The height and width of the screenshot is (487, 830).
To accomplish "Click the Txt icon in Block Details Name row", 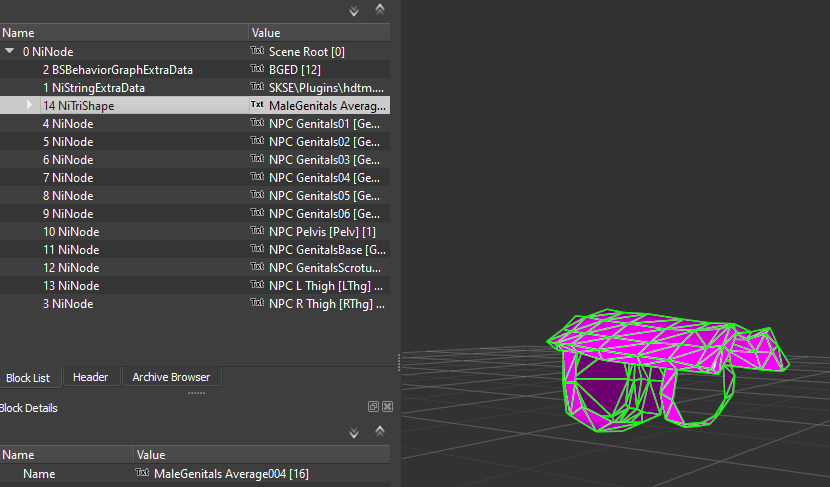I will coord(142,473).
